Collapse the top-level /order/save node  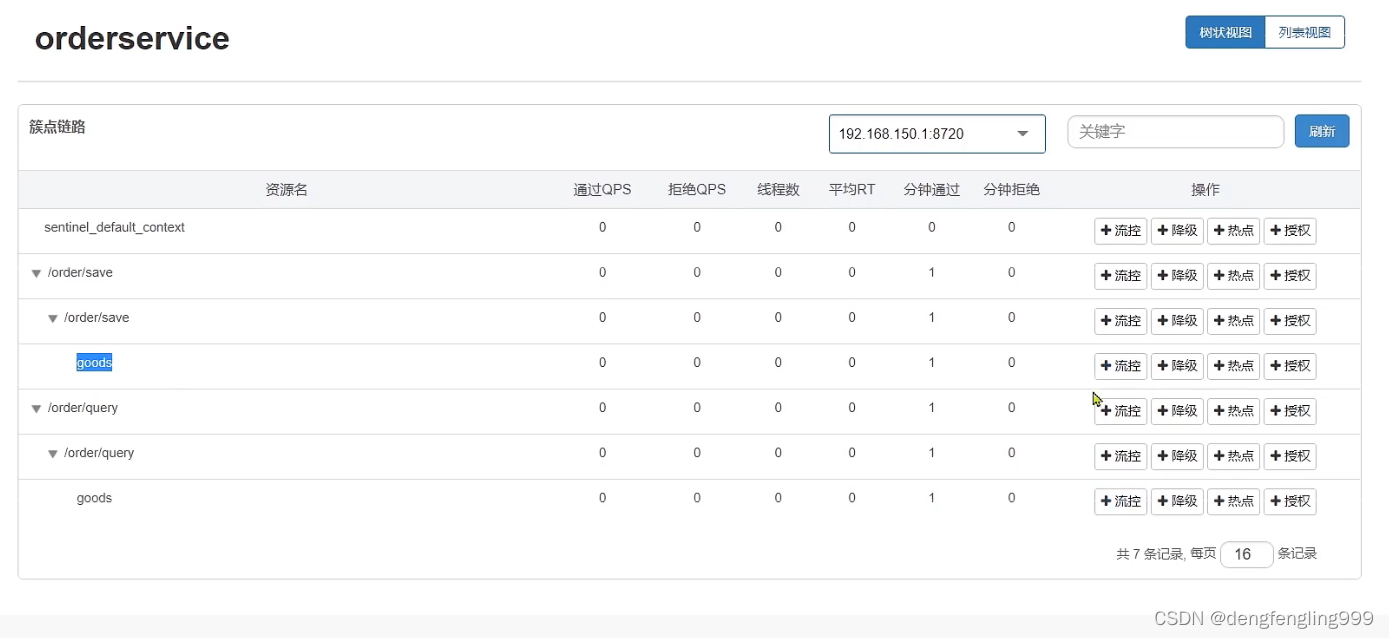point(37,274)
